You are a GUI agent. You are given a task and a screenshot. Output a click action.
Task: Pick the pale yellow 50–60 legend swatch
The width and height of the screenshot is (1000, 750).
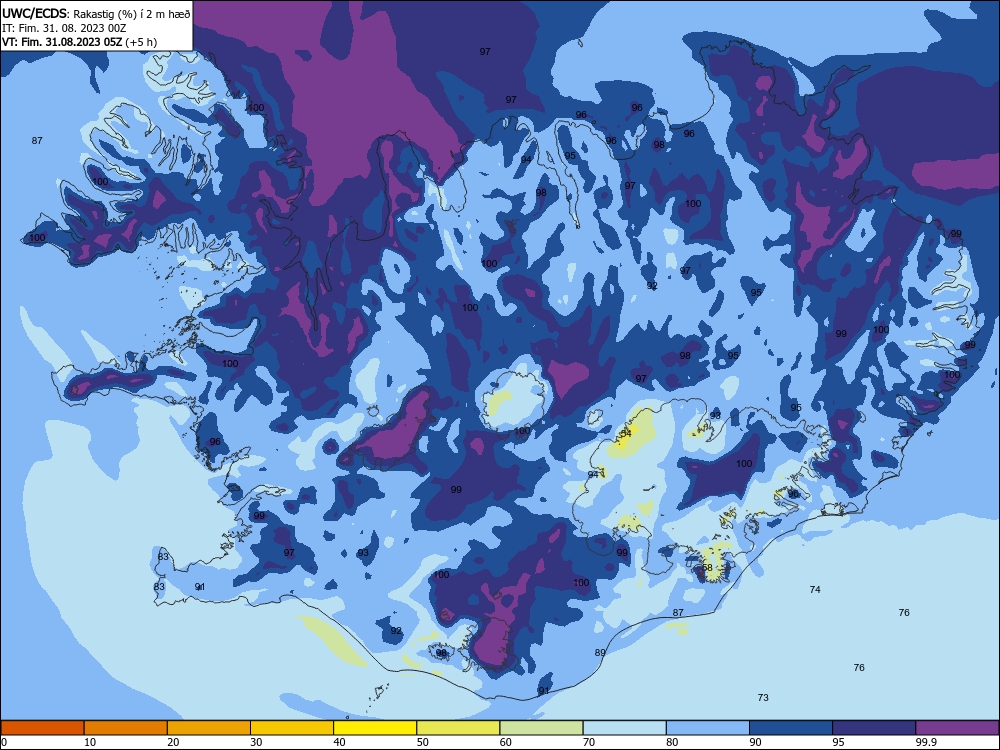(x=458, y=728)
